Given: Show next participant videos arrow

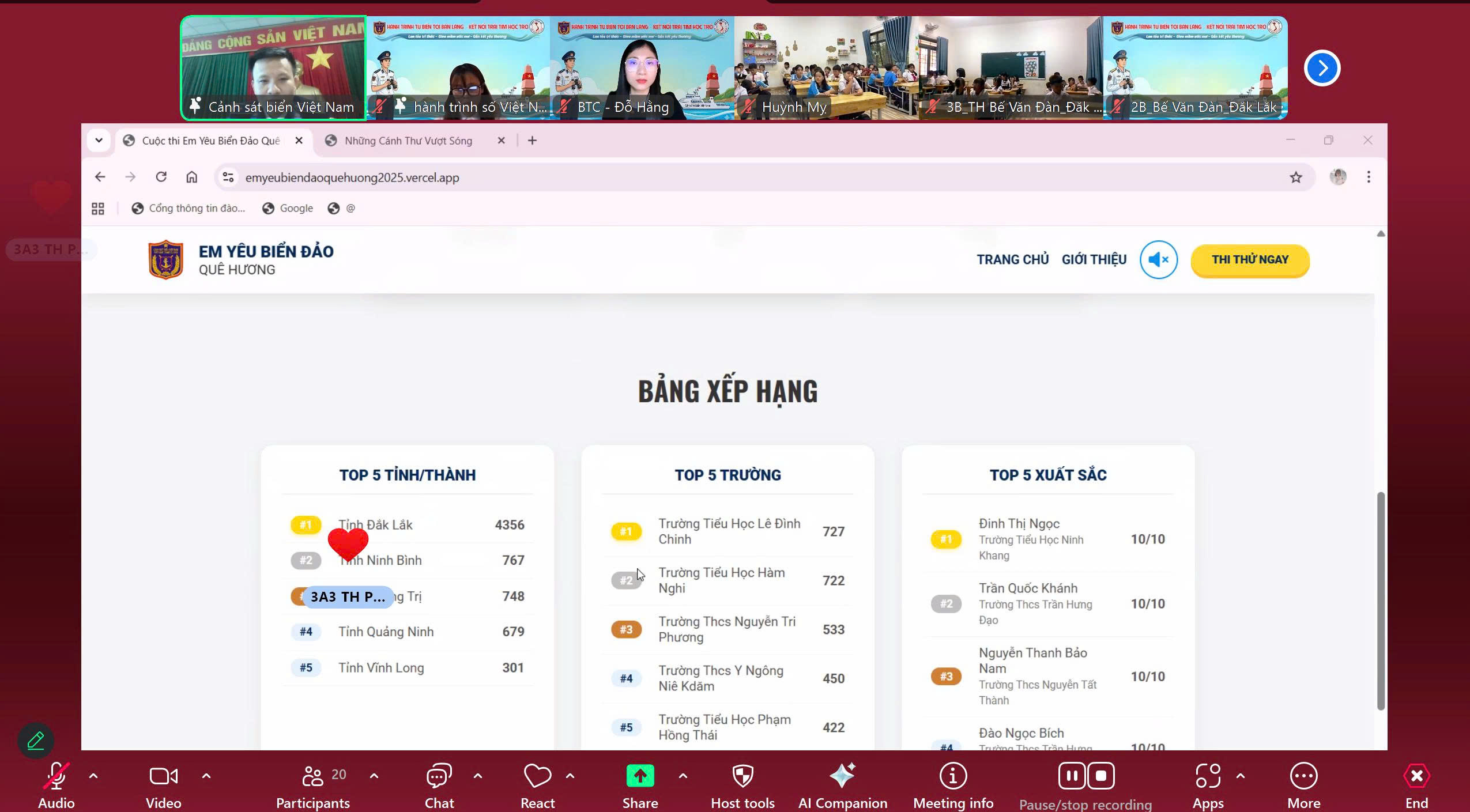Looking at the screenshot, I should [1322, 69].
